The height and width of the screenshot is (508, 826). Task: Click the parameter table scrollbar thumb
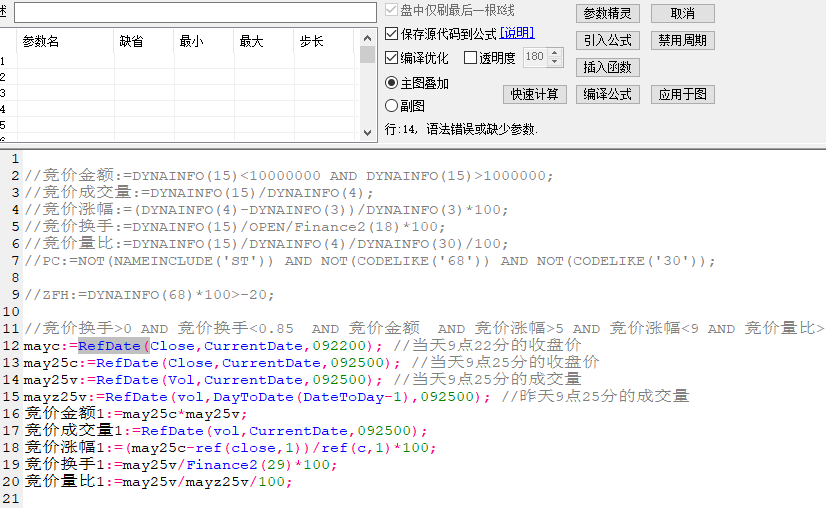(368, 55)
